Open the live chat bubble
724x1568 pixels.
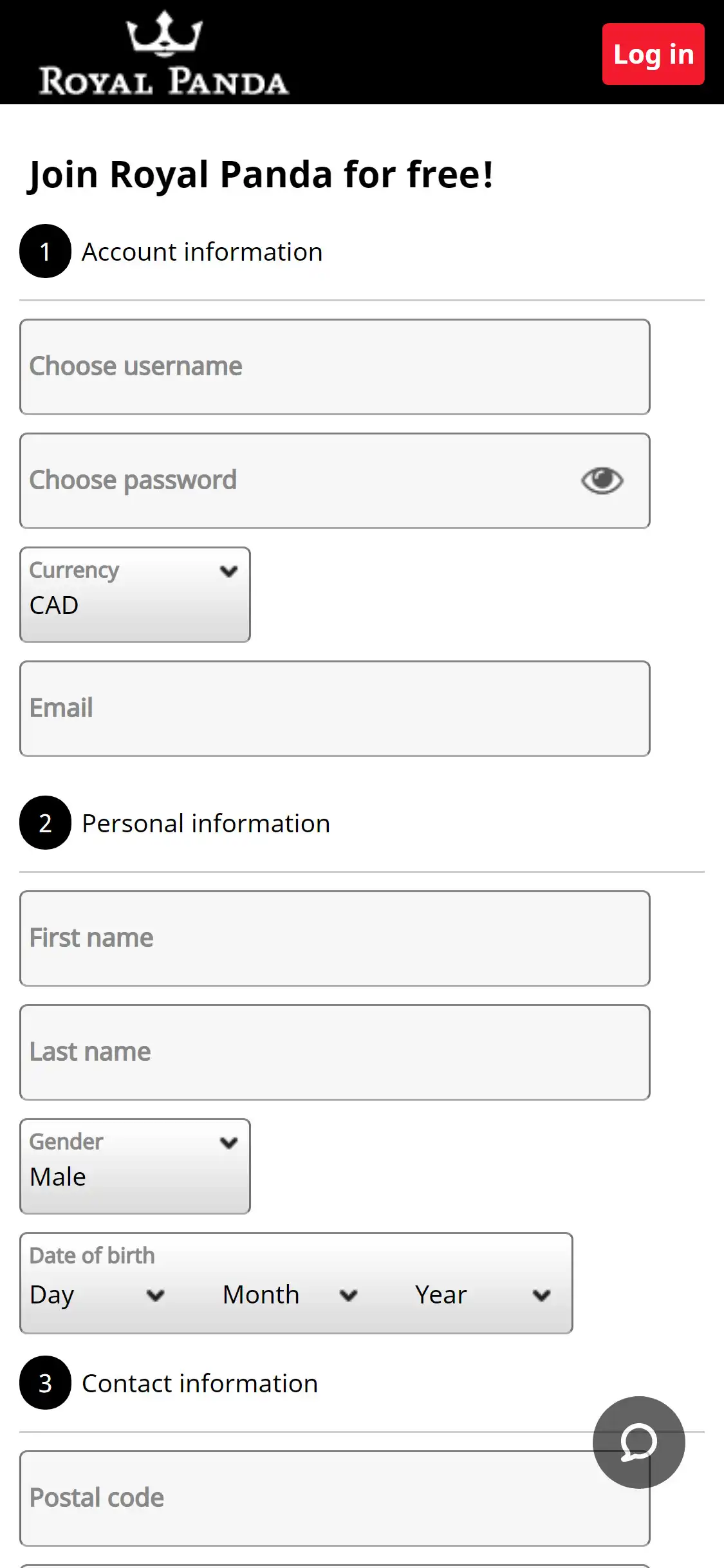tap(638, 1442)
